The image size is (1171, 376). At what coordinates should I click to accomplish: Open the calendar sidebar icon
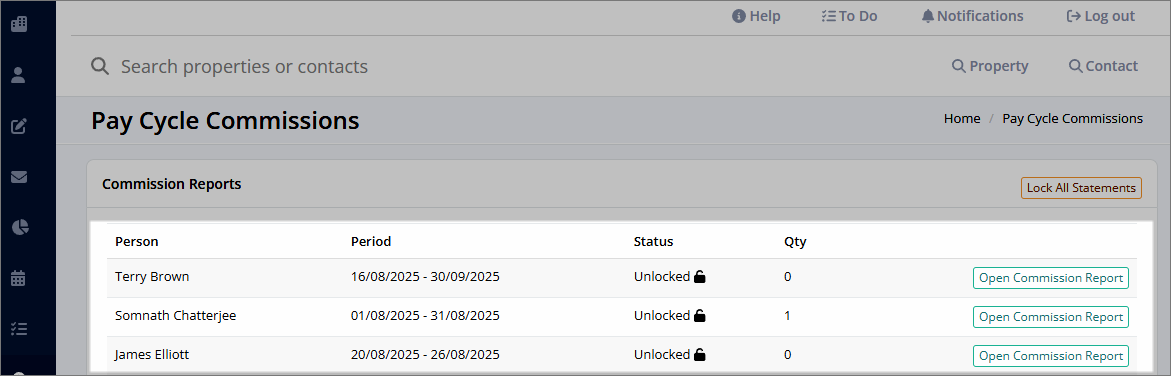(x=19, y=279)
